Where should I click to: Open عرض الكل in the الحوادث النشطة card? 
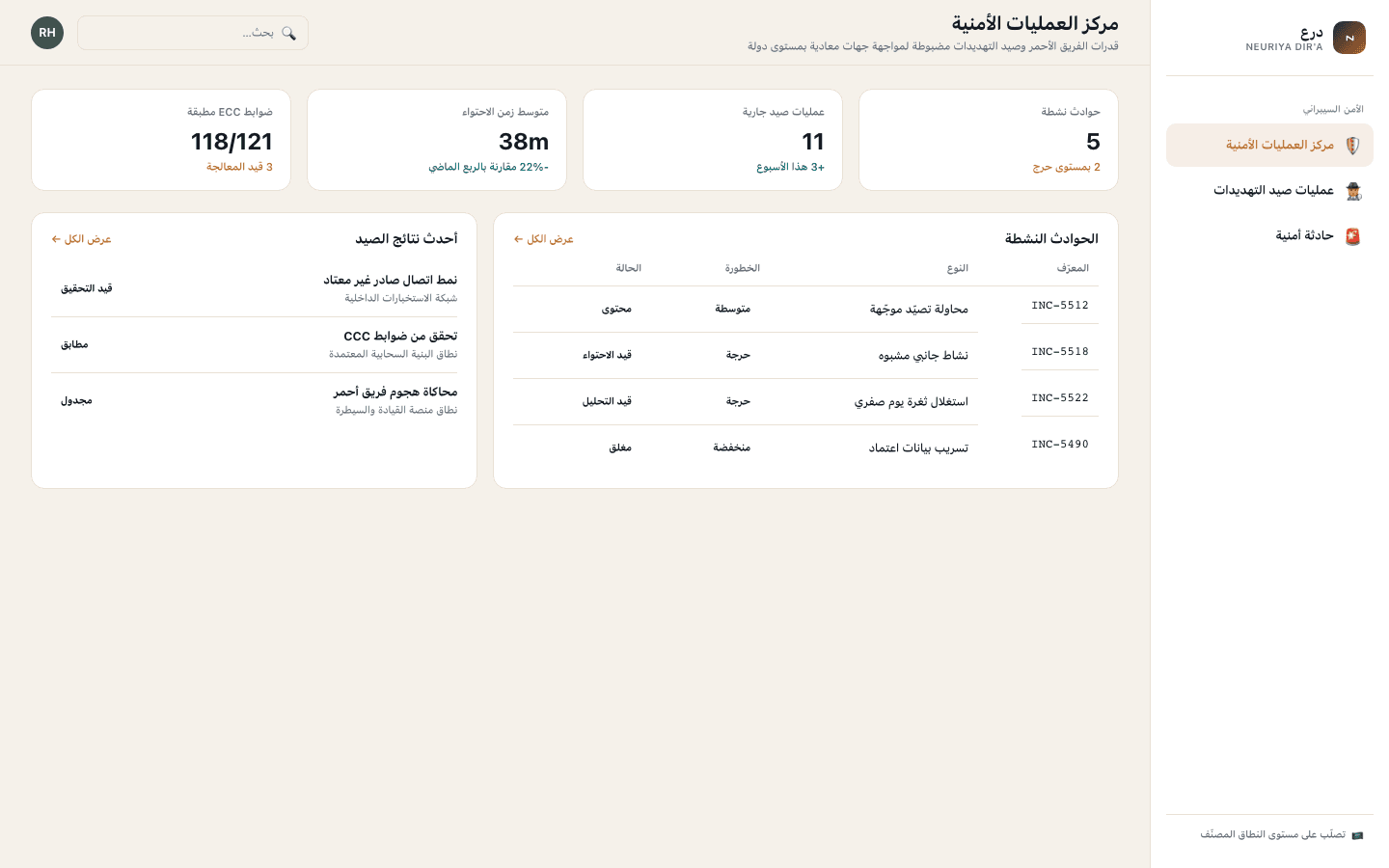point(544,239)
